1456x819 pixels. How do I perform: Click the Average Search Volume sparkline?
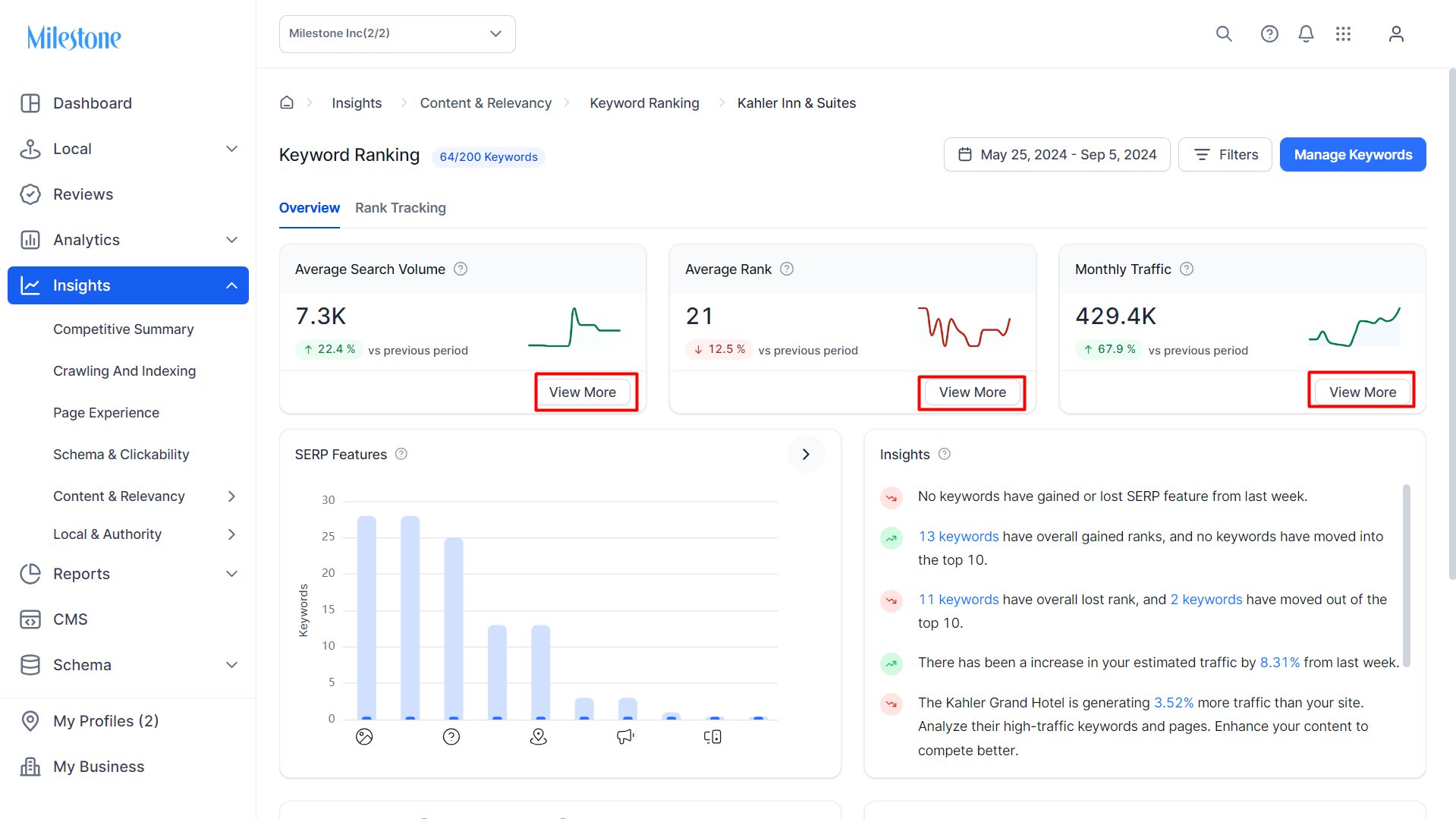tap(574, 327)
